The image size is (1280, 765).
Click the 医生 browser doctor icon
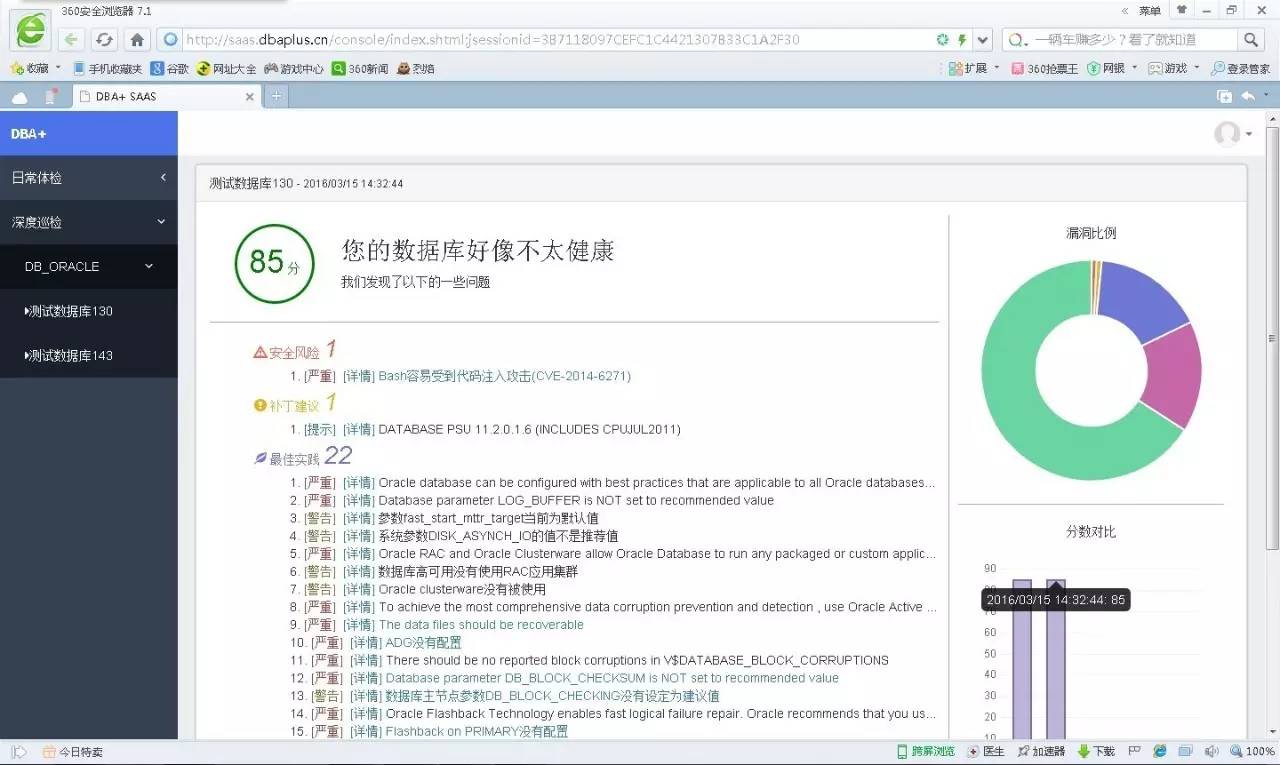click(990, 751)
